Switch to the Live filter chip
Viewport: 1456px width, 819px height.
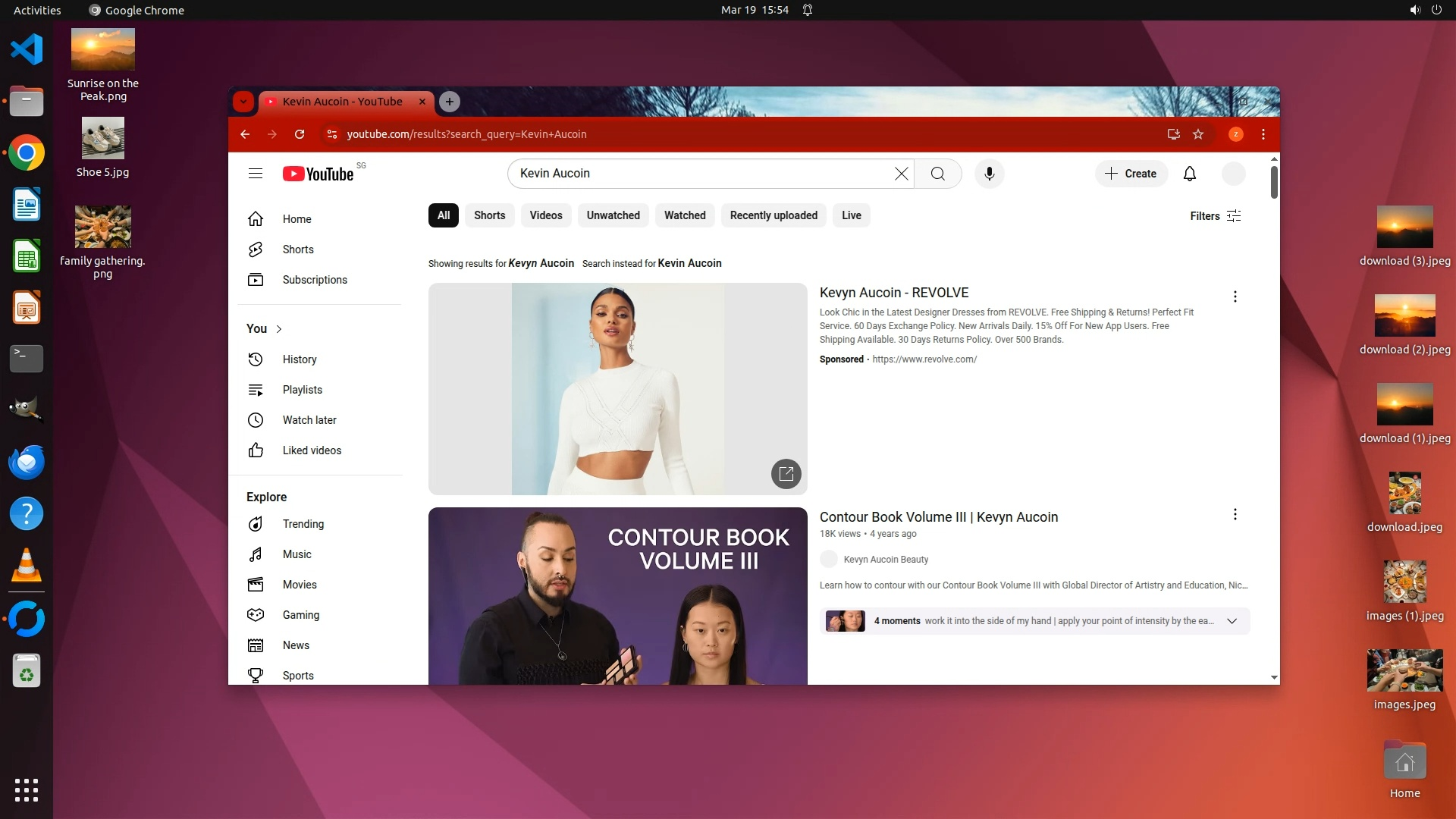(851, 215)
